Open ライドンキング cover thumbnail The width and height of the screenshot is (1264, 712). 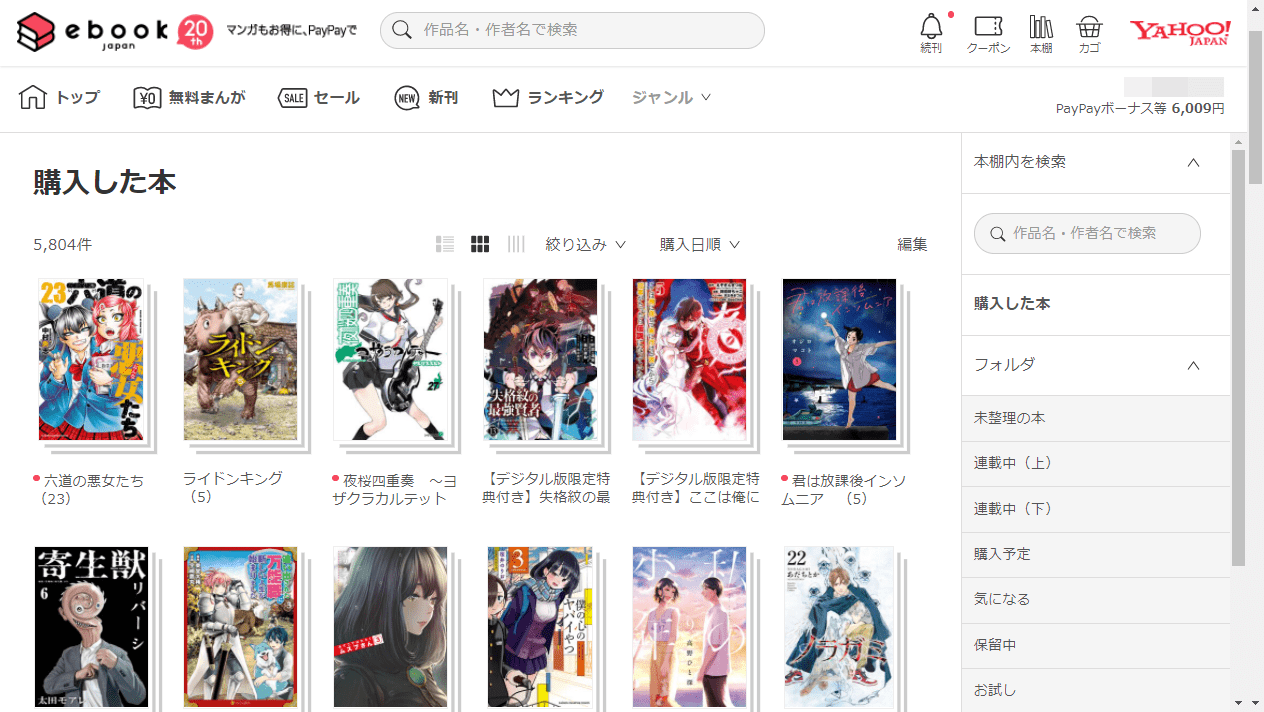(240, 360)
